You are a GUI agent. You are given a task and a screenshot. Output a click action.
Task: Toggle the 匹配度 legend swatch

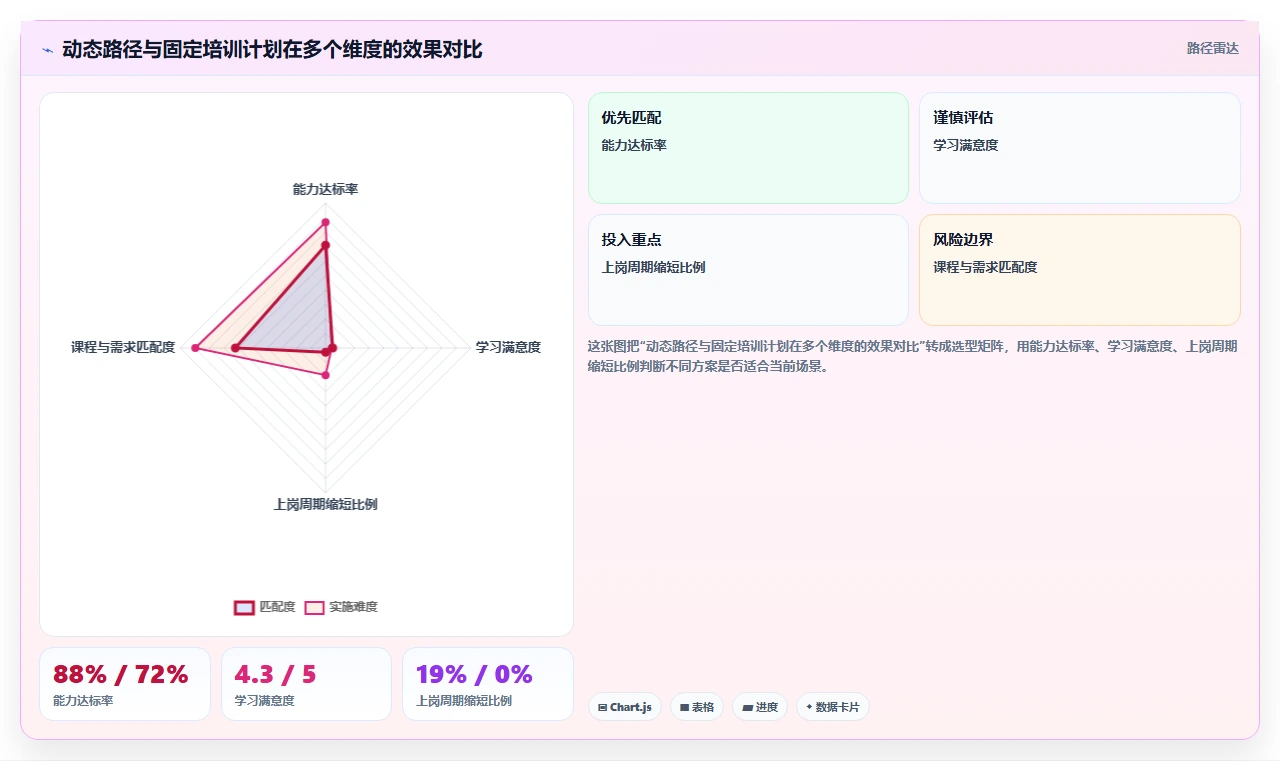[x=244, y=607]
